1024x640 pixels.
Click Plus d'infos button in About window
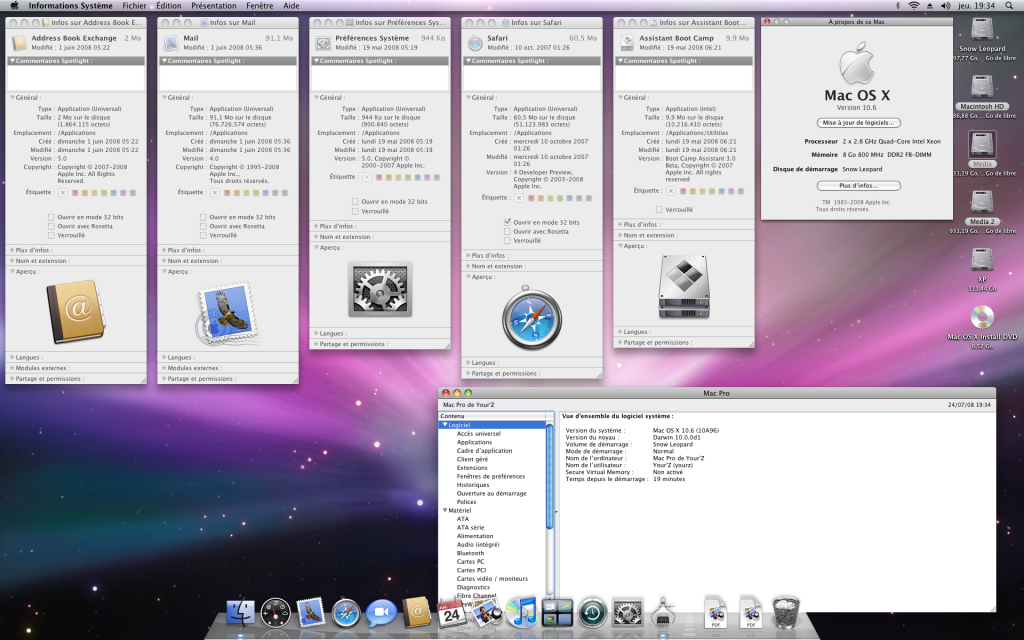pos(858,185)
